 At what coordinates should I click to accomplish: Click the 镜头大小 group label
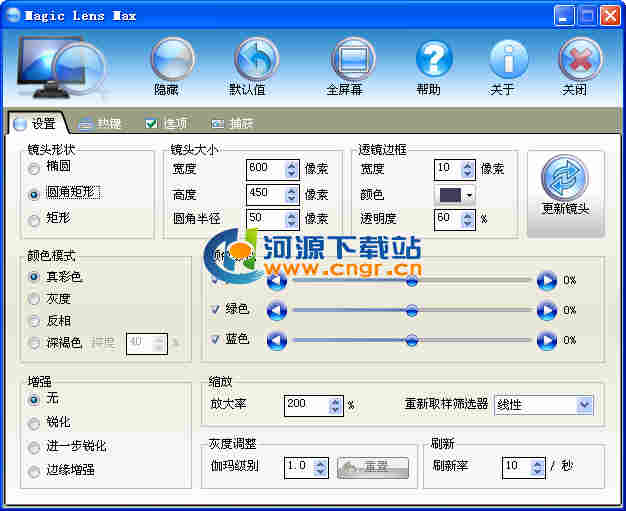tap(194, 150)
